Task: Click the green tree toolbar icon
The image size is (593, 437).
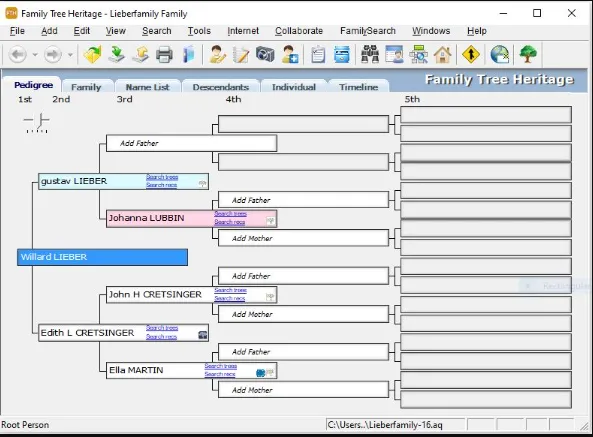Action: [528, 54]
